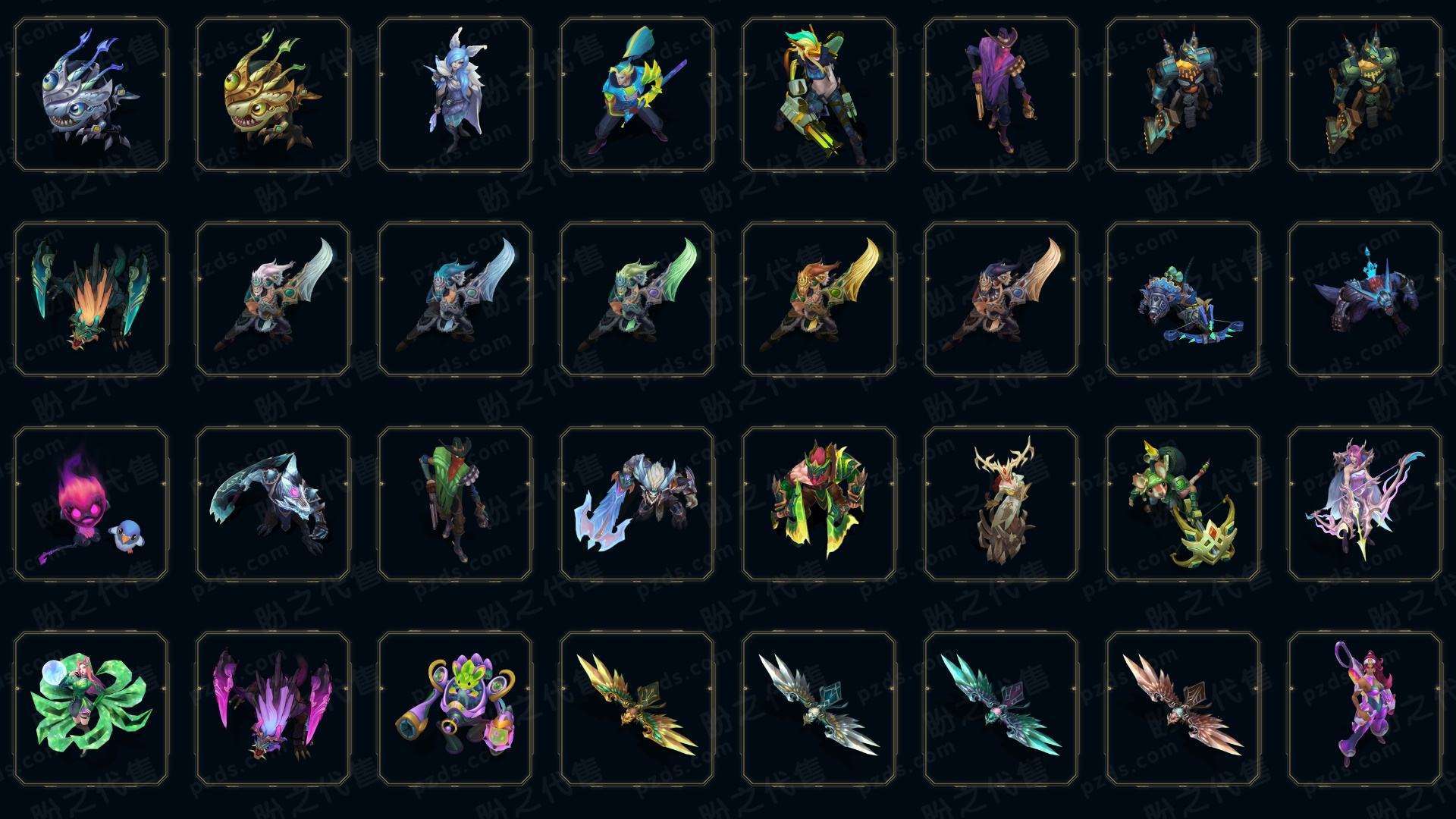
Task: Choose the purple-caped cowboy skin tile
Action: click(x=1001, y=95)
